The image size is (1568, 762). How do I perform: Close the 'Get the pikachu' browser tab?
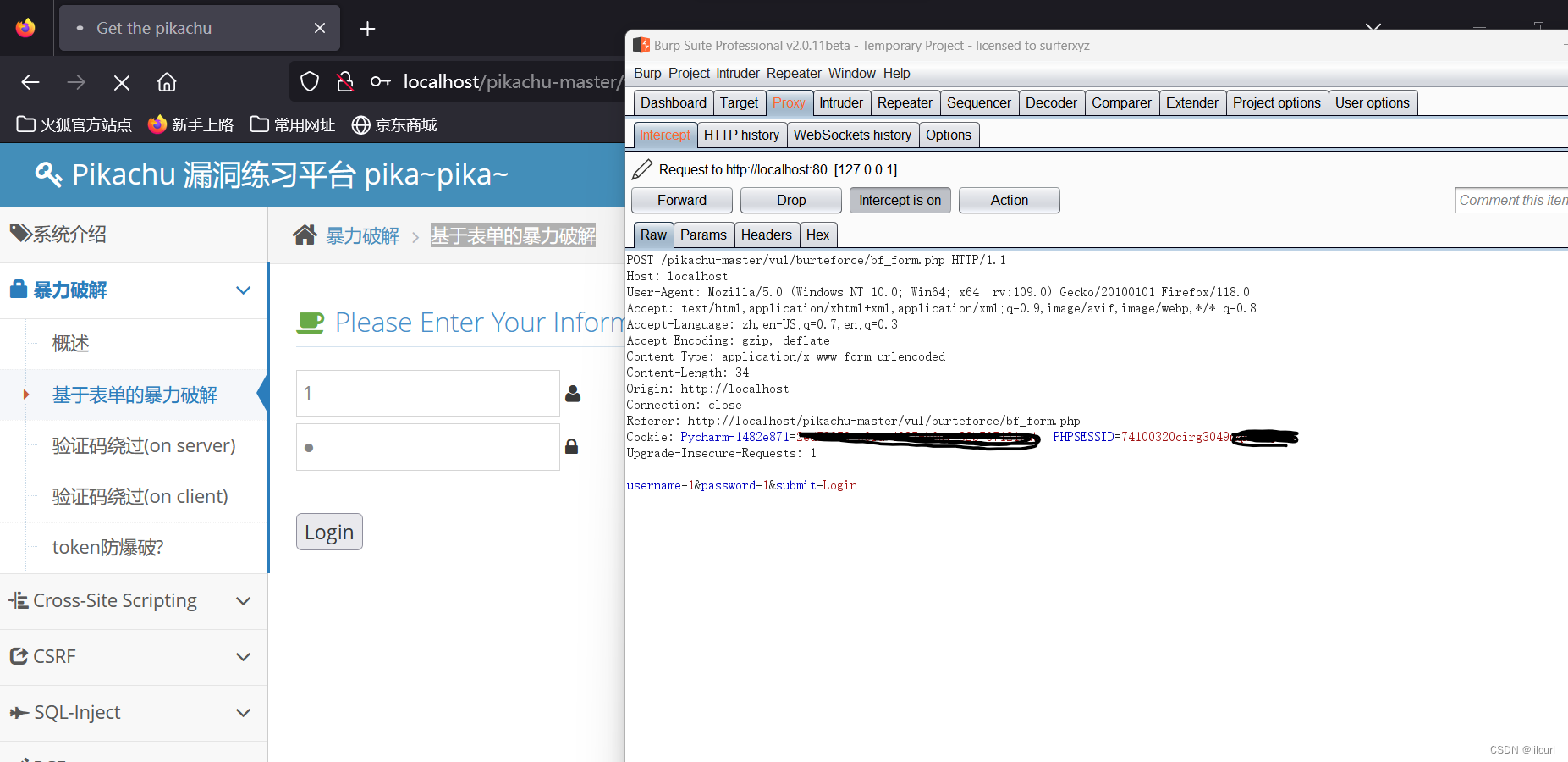(320, 28)
